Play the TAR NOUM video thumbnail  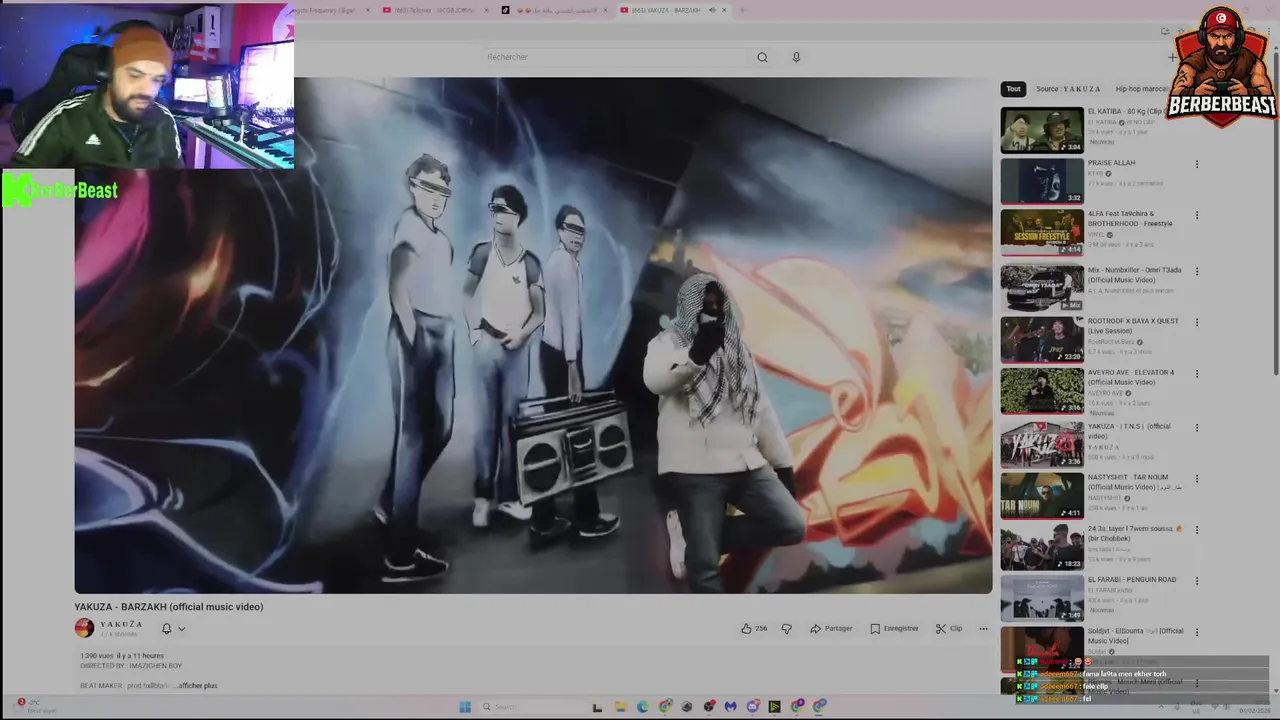tap(1042, 495)
